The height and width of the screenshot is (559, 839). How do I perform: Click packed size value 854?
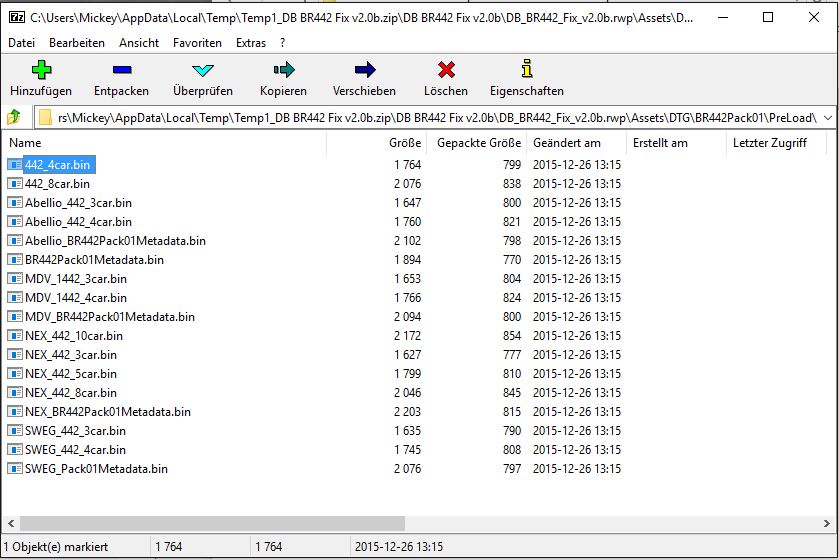pos(512,335)
